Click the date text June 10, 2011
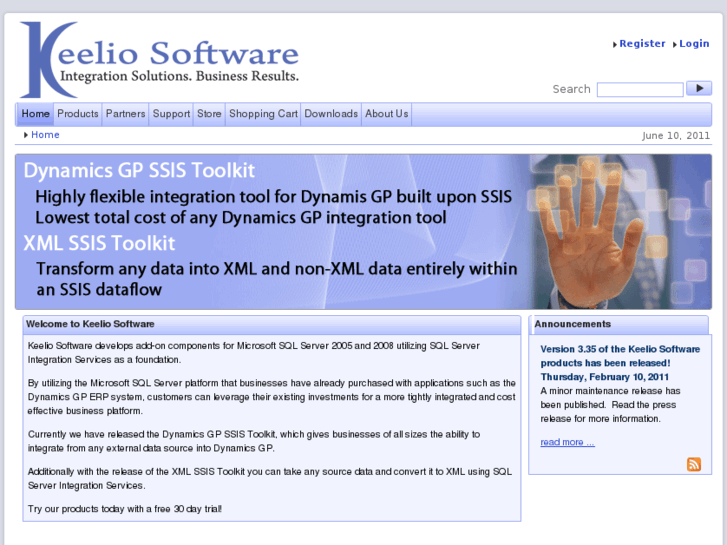Viewport: 727px width, 545px height. pyautogui.click(x=676, y=135)
